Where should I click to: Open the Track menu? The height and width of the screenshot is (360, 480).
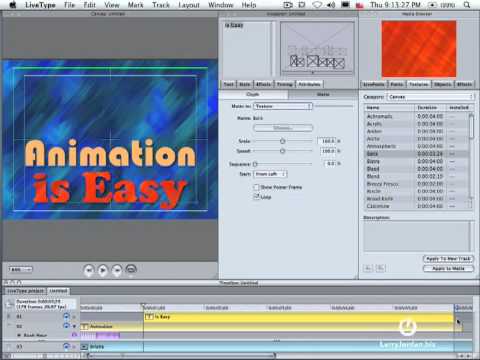[161, 5]
